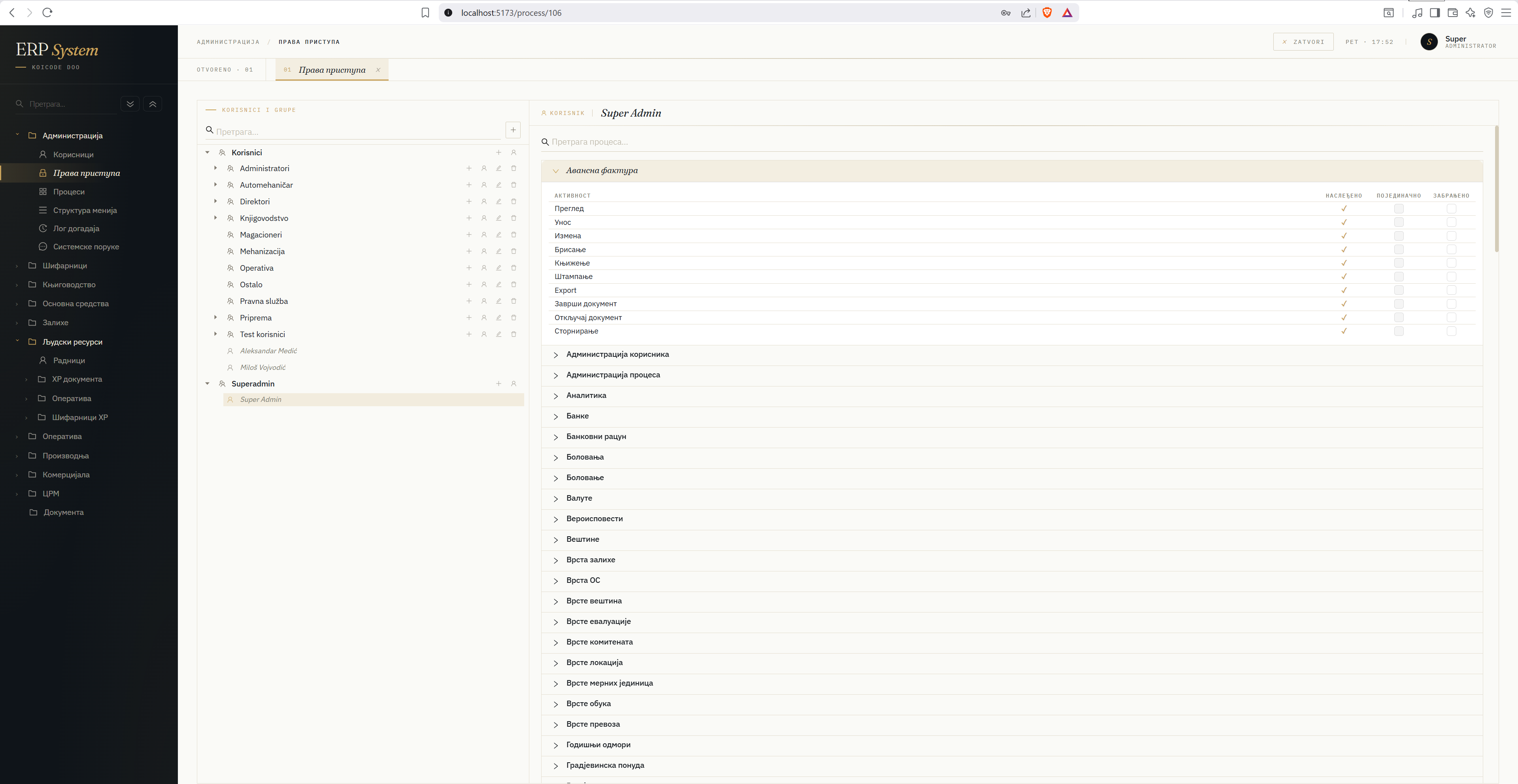This screenshot has height=784, width=1518.
Task: Collapse the Superadmin tree node
Action: click(208, 383)
